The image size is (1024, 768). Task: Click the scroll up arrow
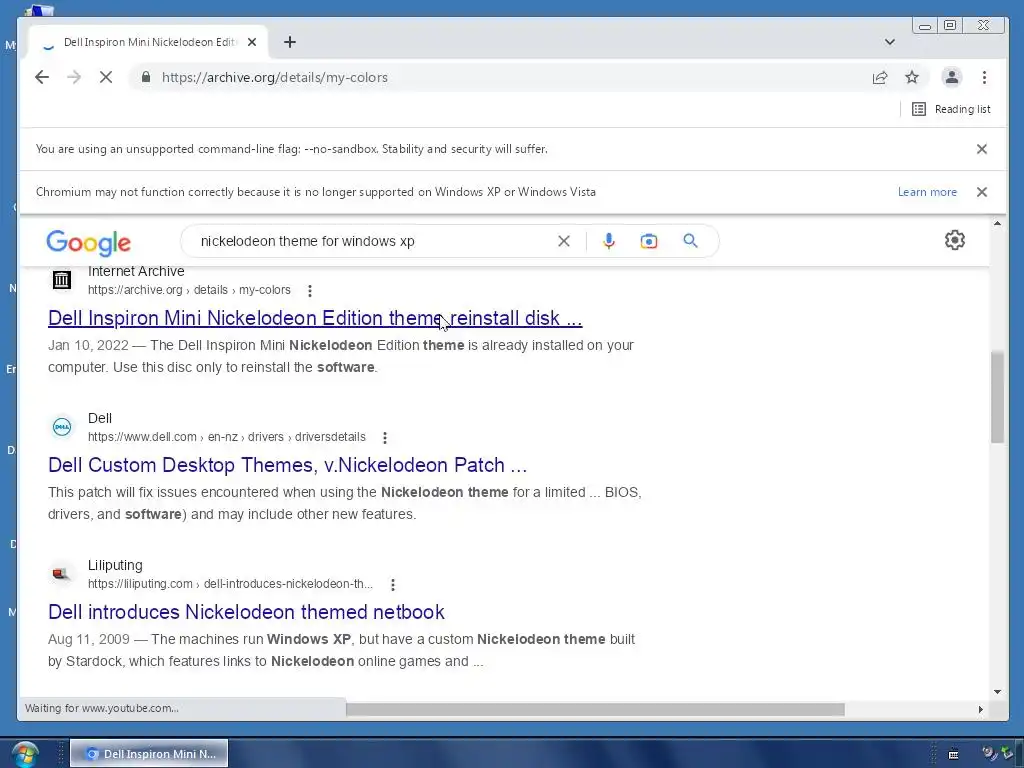point(997,224)
